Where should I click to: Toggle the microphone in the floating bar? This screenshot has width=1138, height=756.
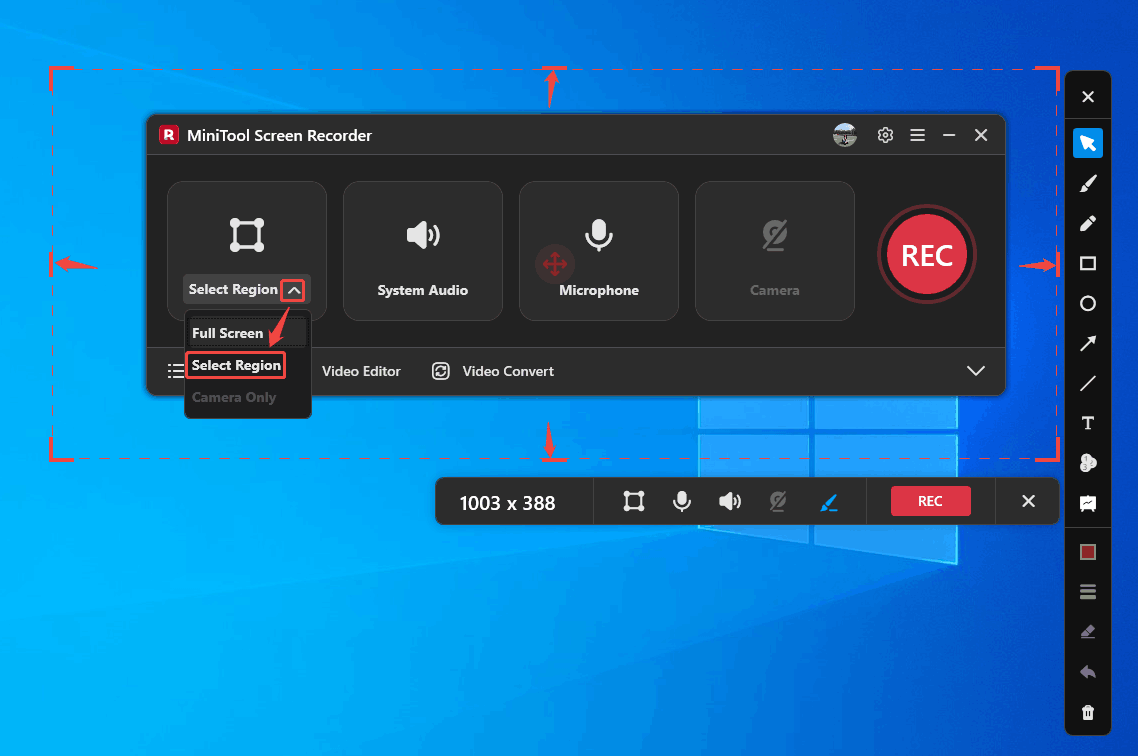tap(682, 501)
